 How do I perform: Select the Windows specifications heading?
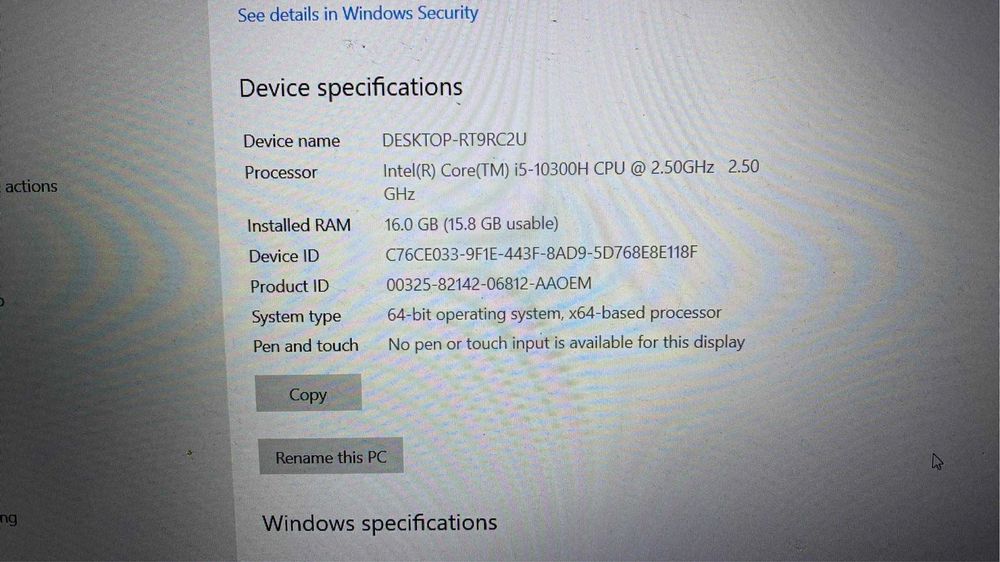(379, 523)
